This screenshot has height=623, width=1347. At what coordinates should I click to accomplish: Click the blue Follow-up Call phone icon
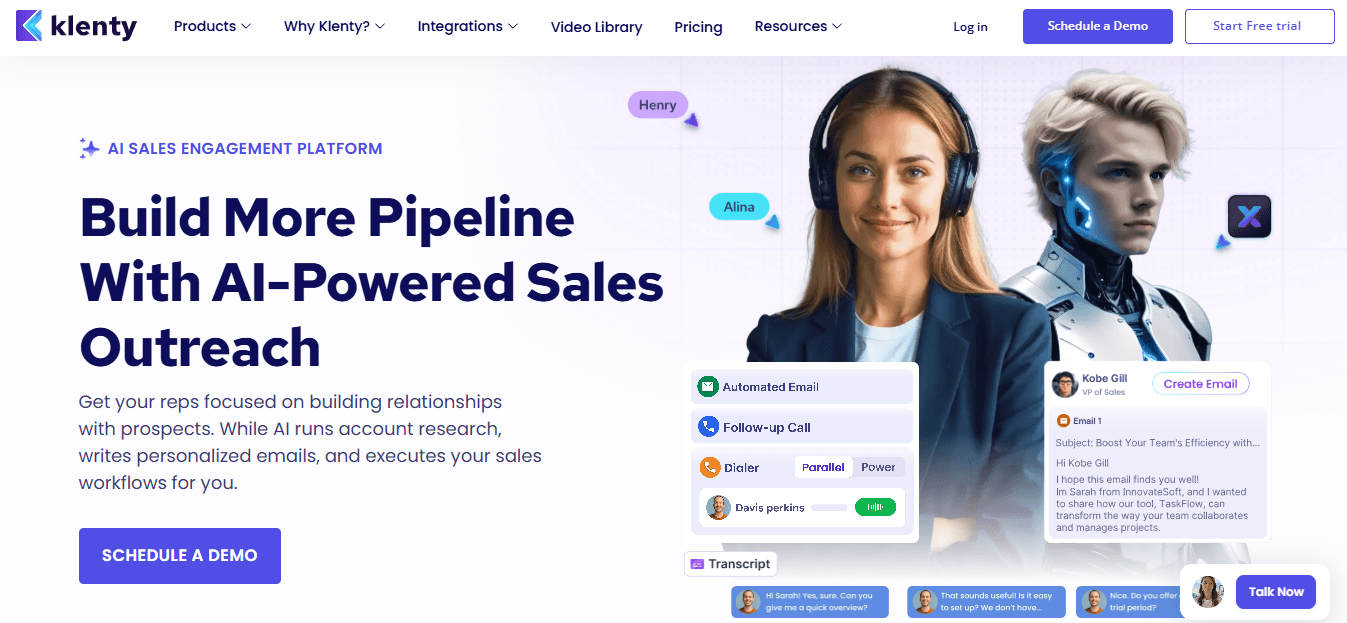click(708, 427)
